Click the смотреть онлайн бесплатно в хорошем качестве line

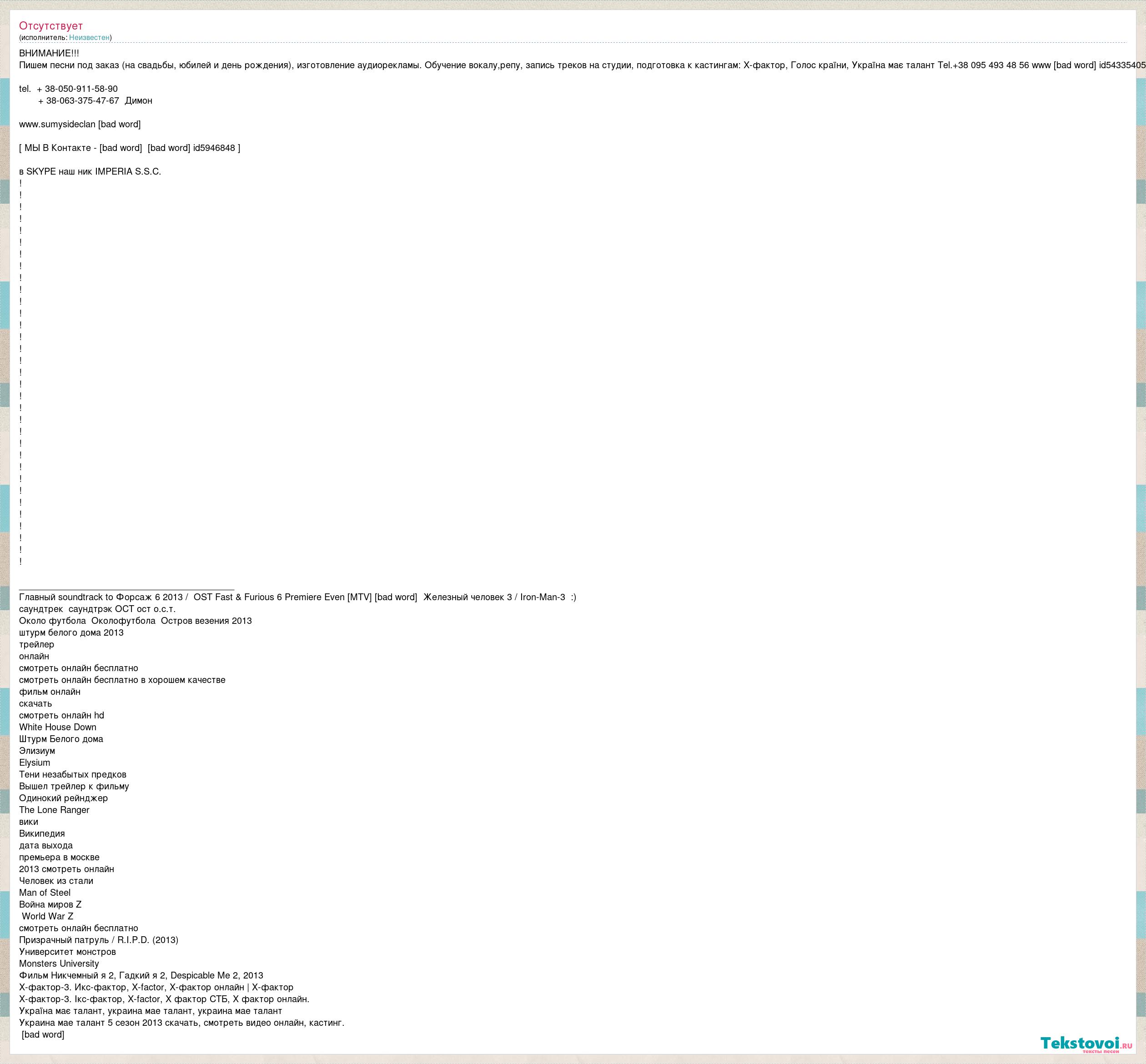point(122,680)
